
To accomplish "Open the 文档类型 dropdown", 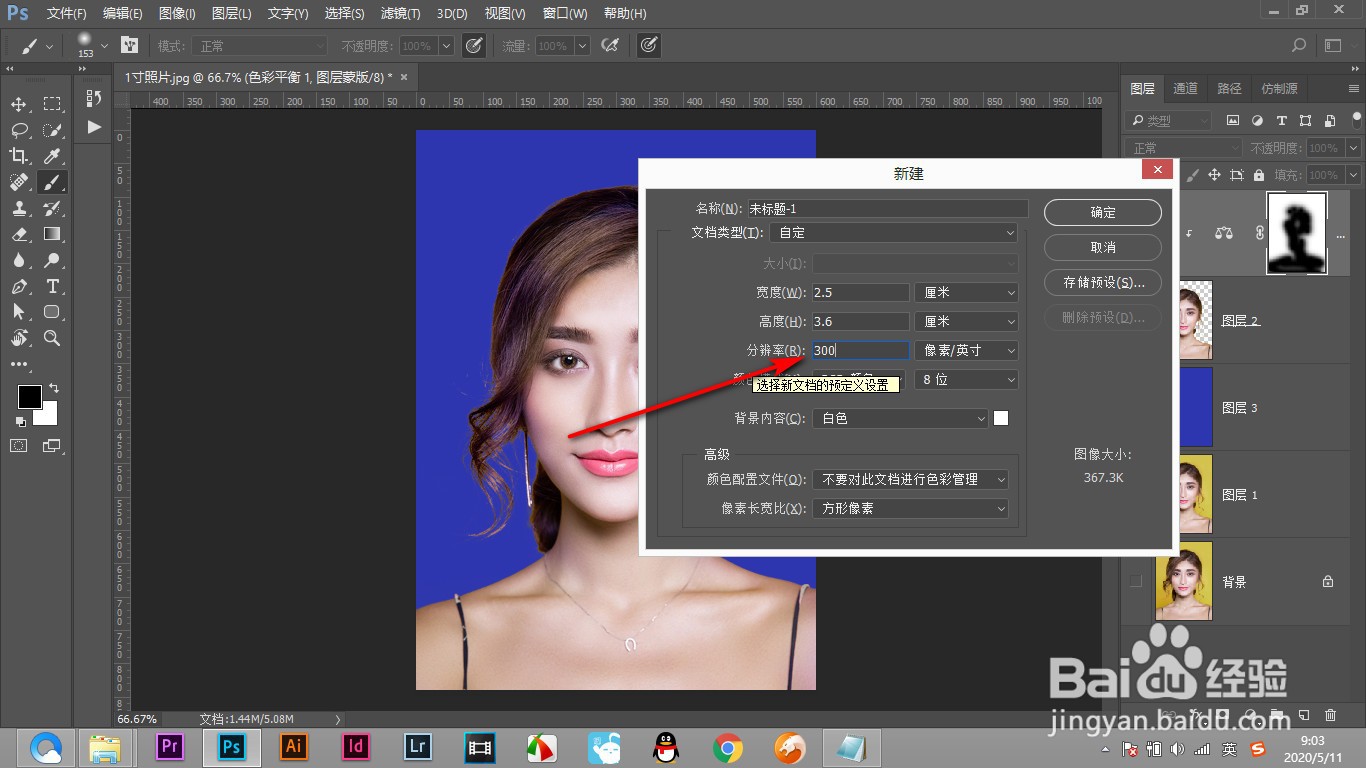I will 893,232.
